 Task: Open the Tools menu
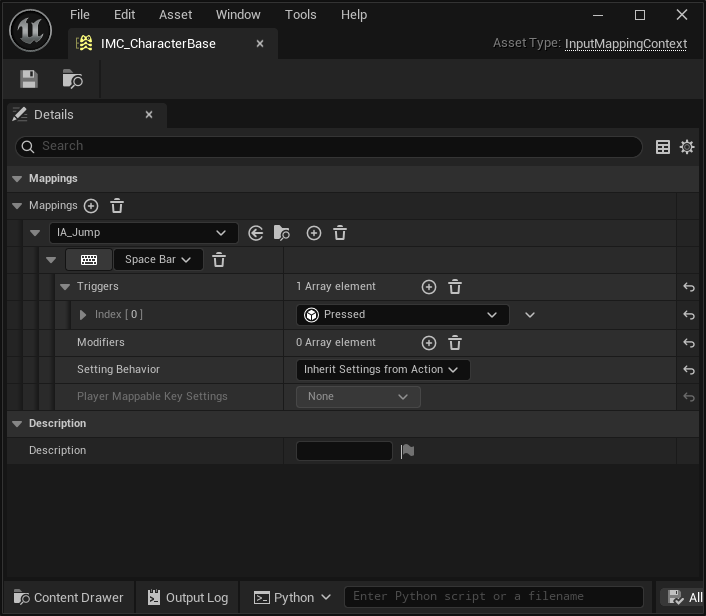(300, 15)
